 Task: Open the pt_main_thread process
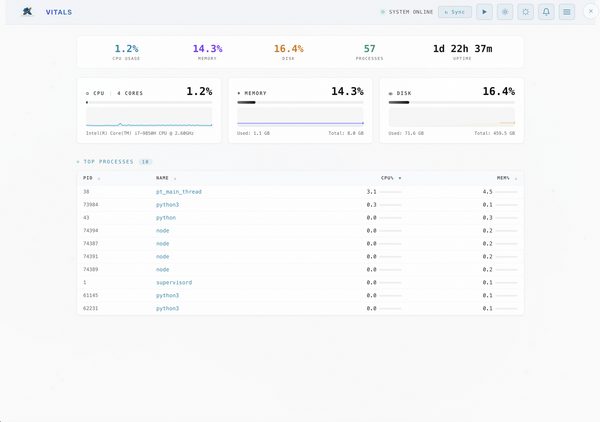(x=179, y=192)
